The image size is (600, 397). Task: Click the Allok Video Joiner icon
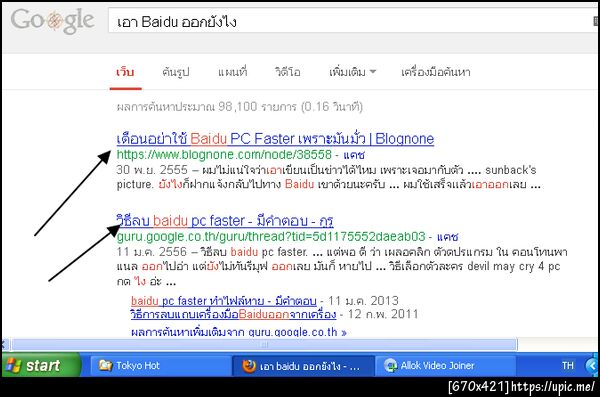[x=391, y=366]
